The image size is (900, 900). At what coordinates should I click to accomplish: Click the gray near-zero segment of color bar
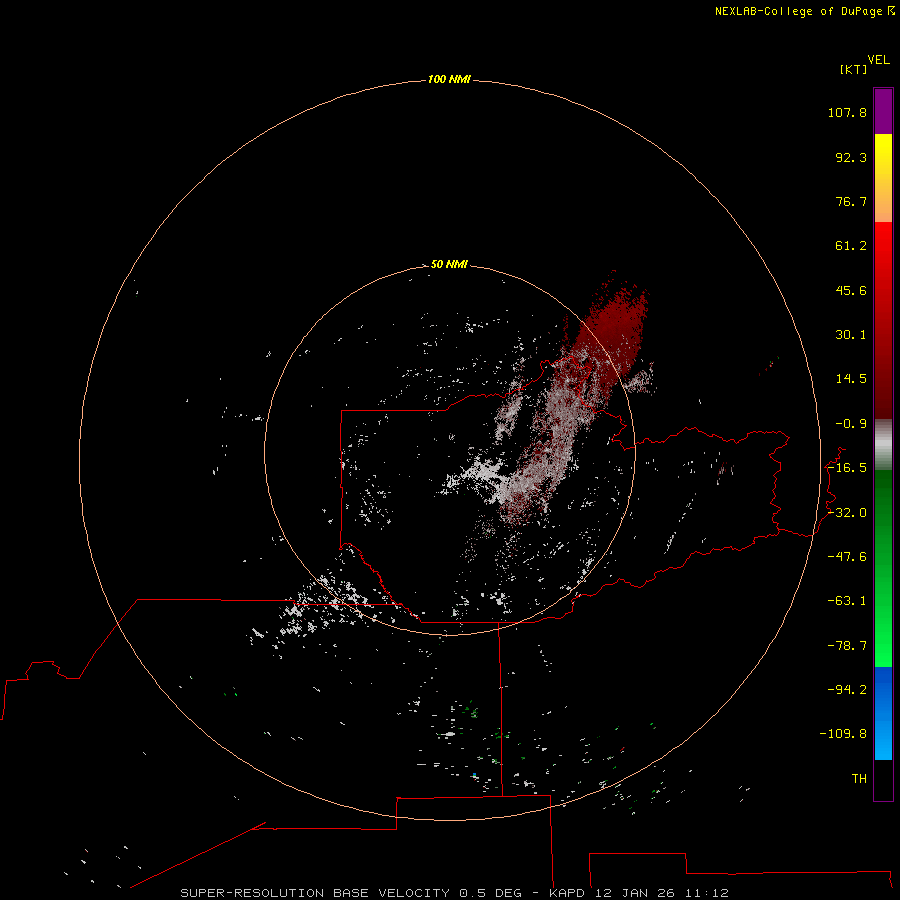pyautogui.click(x=883, y=445)
